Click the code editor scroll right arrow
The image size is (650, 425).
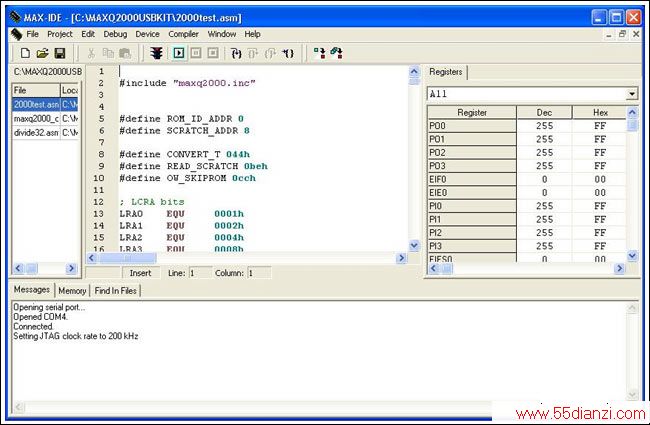coord(401,258)
